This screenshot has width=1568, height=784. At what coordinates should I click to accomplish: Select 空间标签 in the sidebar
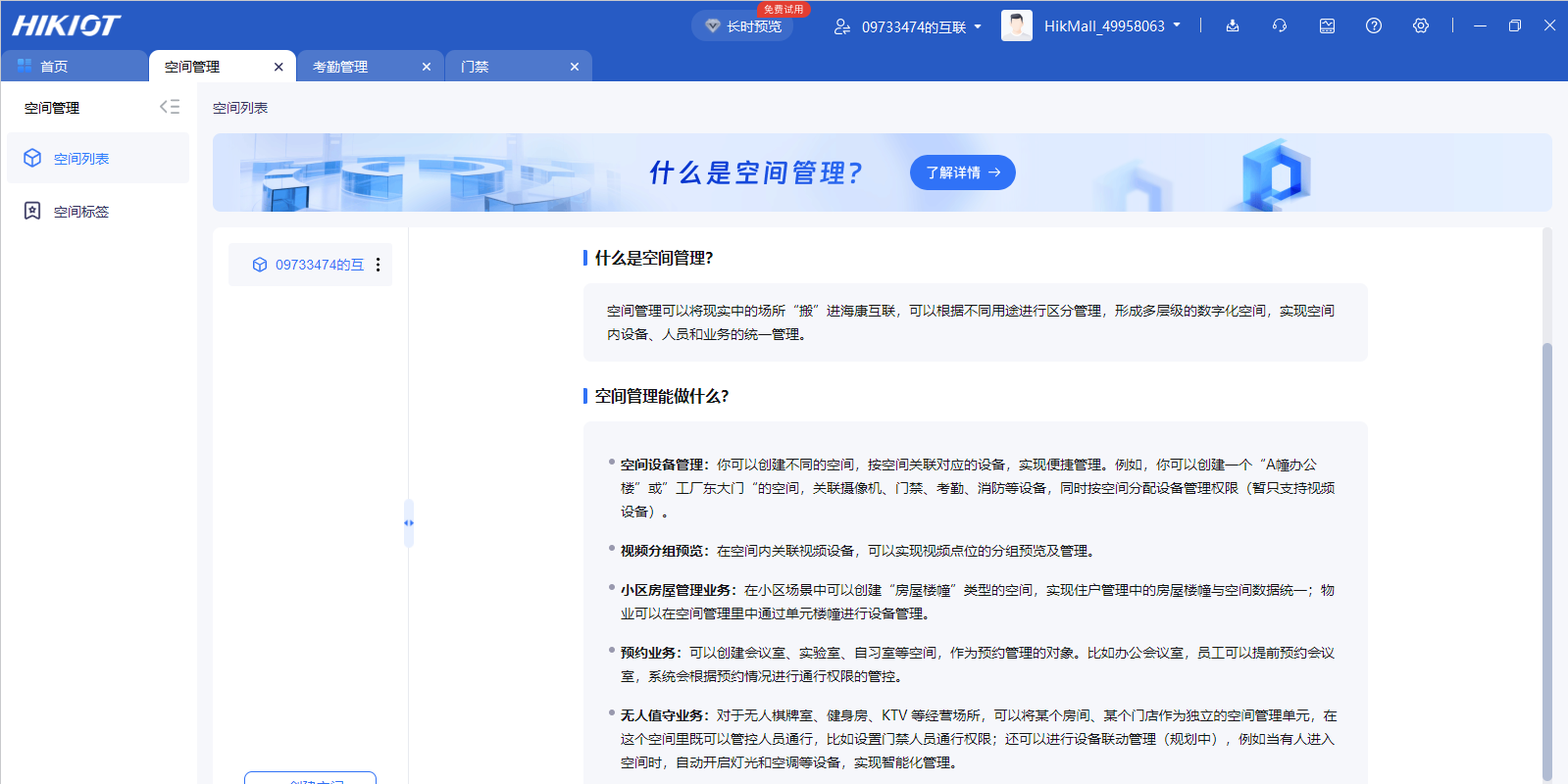click(81, 212)
